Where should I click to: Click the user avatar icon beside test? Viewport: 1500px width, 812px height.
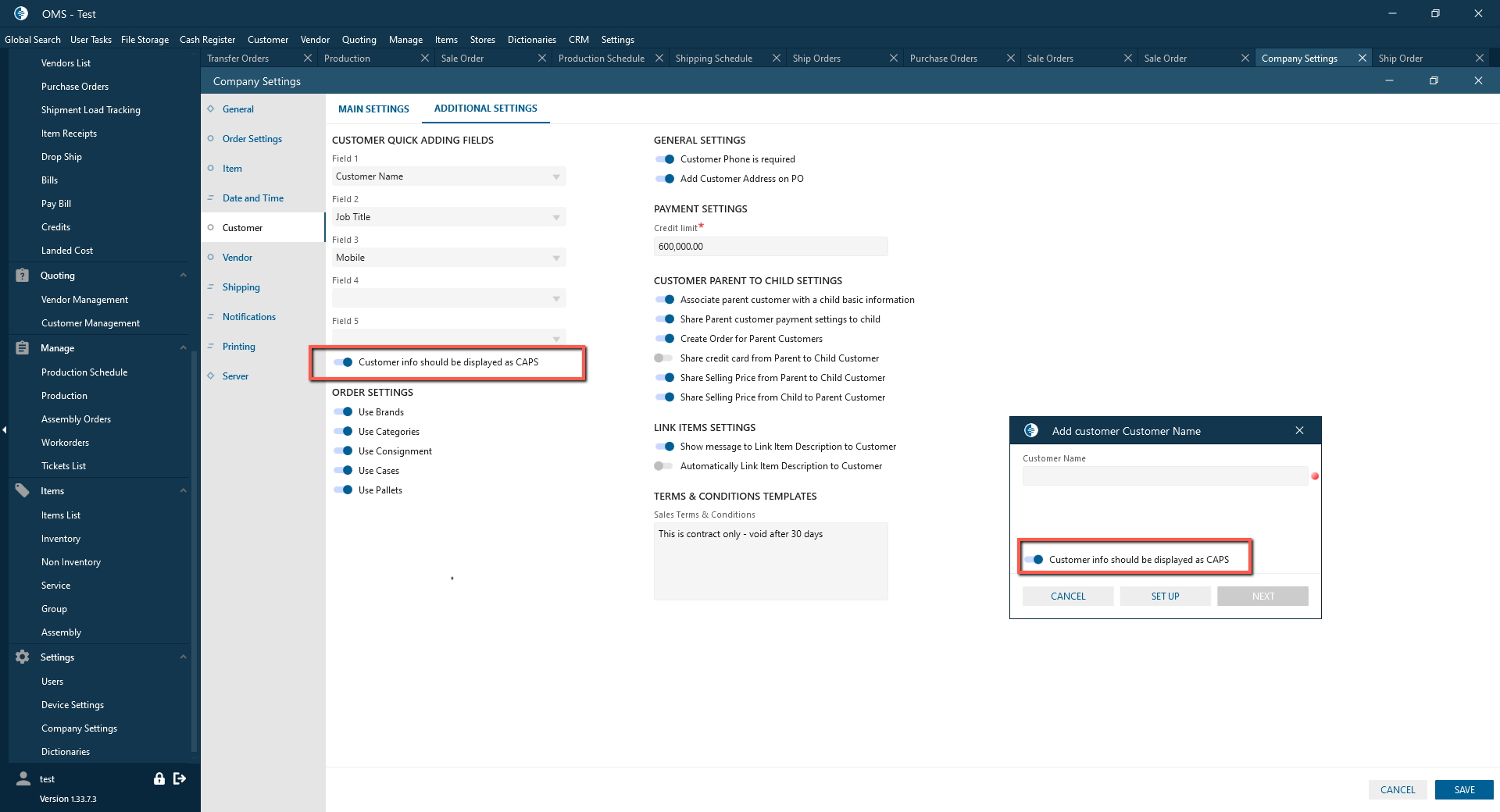[x=23, y=778]
